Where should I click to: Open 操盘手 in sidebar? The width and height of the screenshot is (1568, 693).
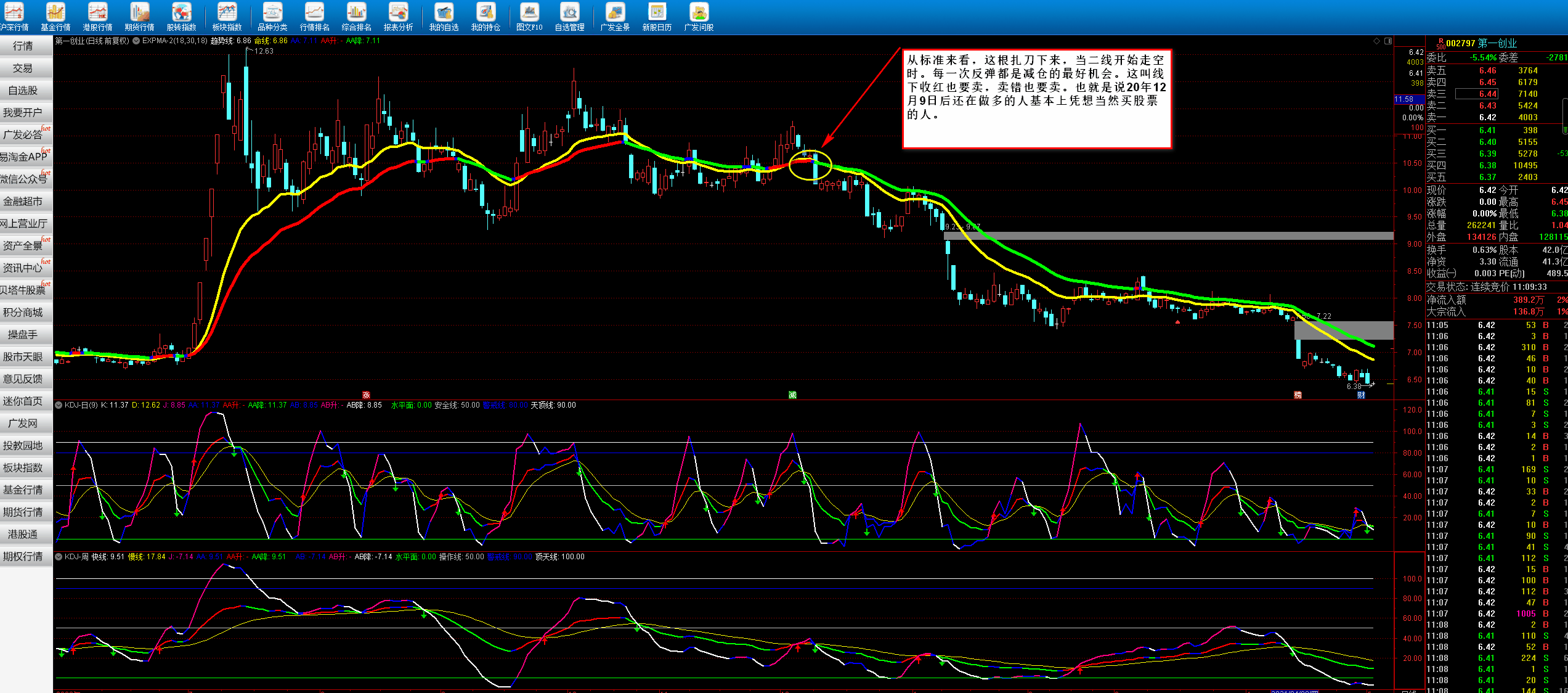coord(26,335)
